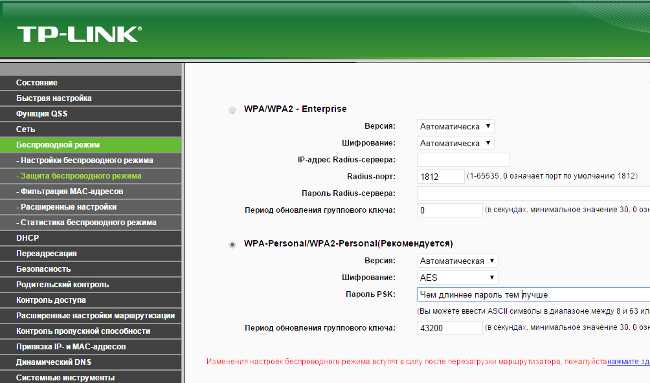Open Контроль пропускной способности menu item
Image resolution: width=650 pixels, height=383 pixels.
(x=90, y=331)
